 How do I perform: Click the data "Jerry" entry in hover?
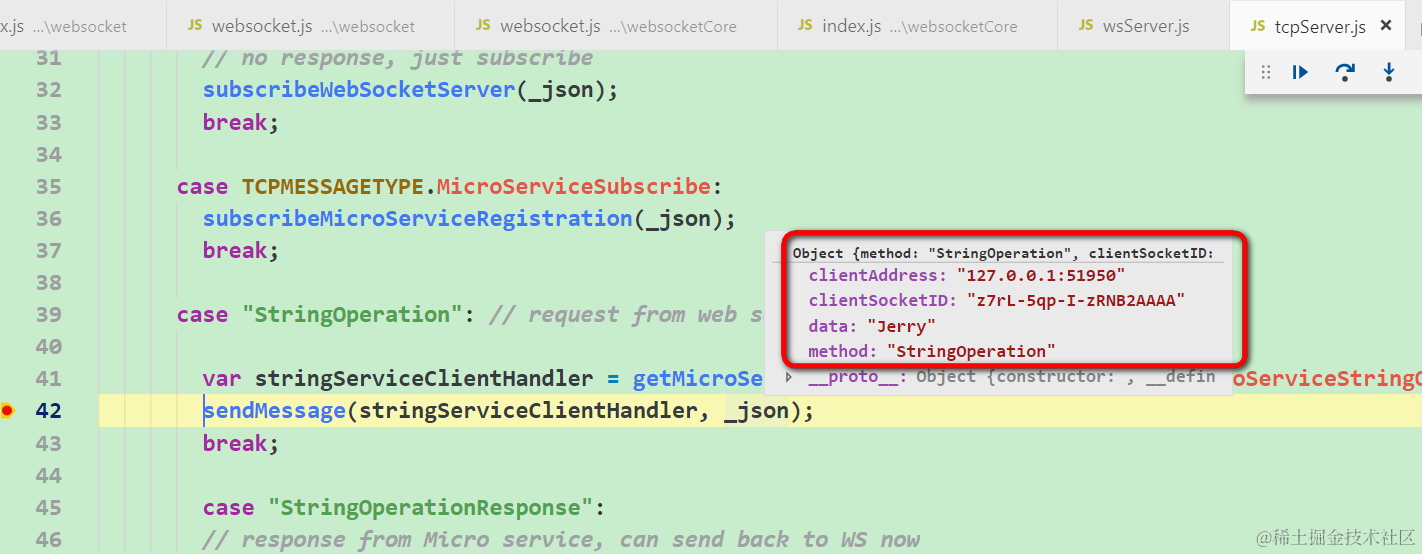click(x=873, y=326)
